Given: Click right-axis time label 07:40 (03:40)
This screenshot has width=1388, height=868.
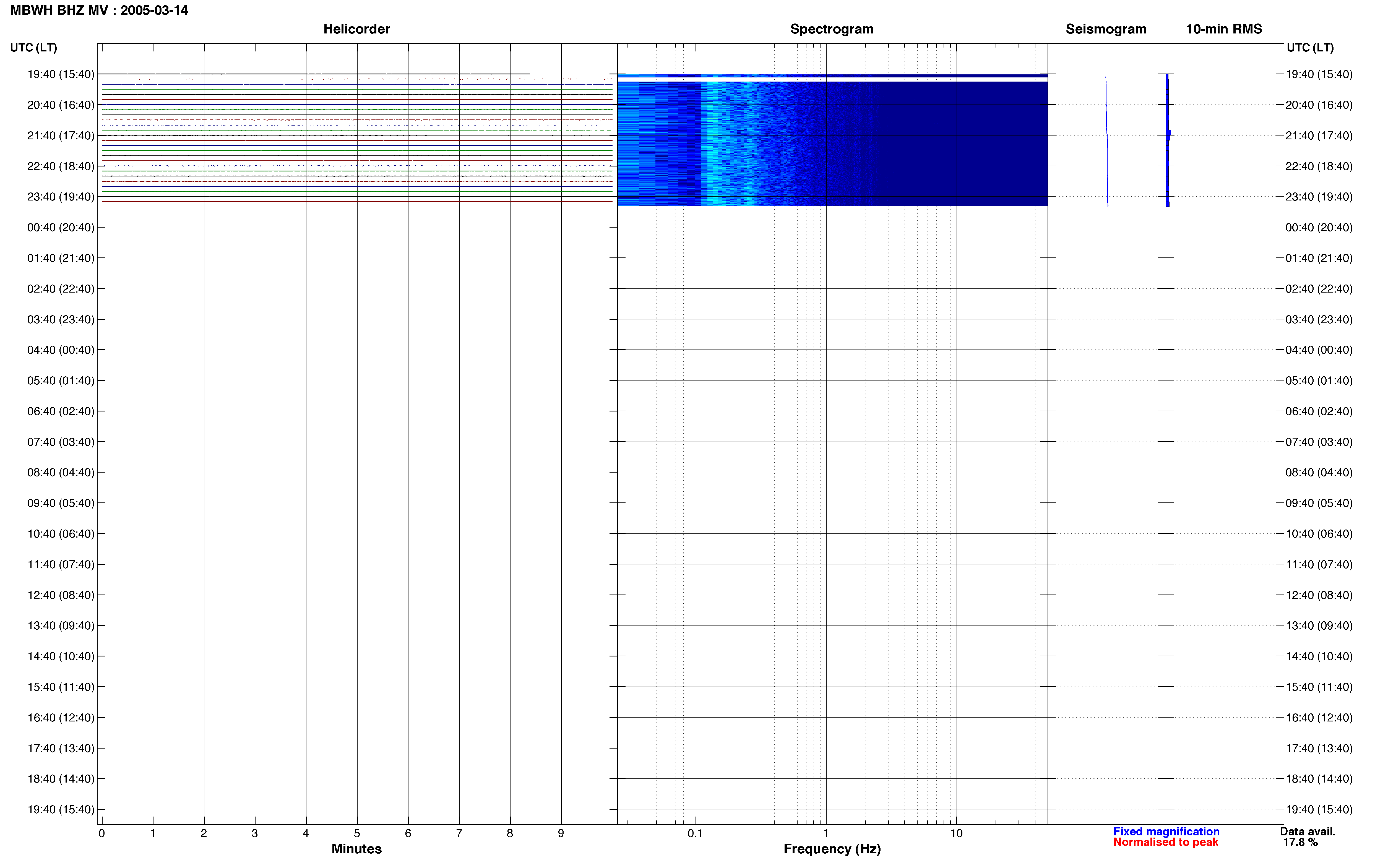Looking at the screenshot, I should 1319,442.
